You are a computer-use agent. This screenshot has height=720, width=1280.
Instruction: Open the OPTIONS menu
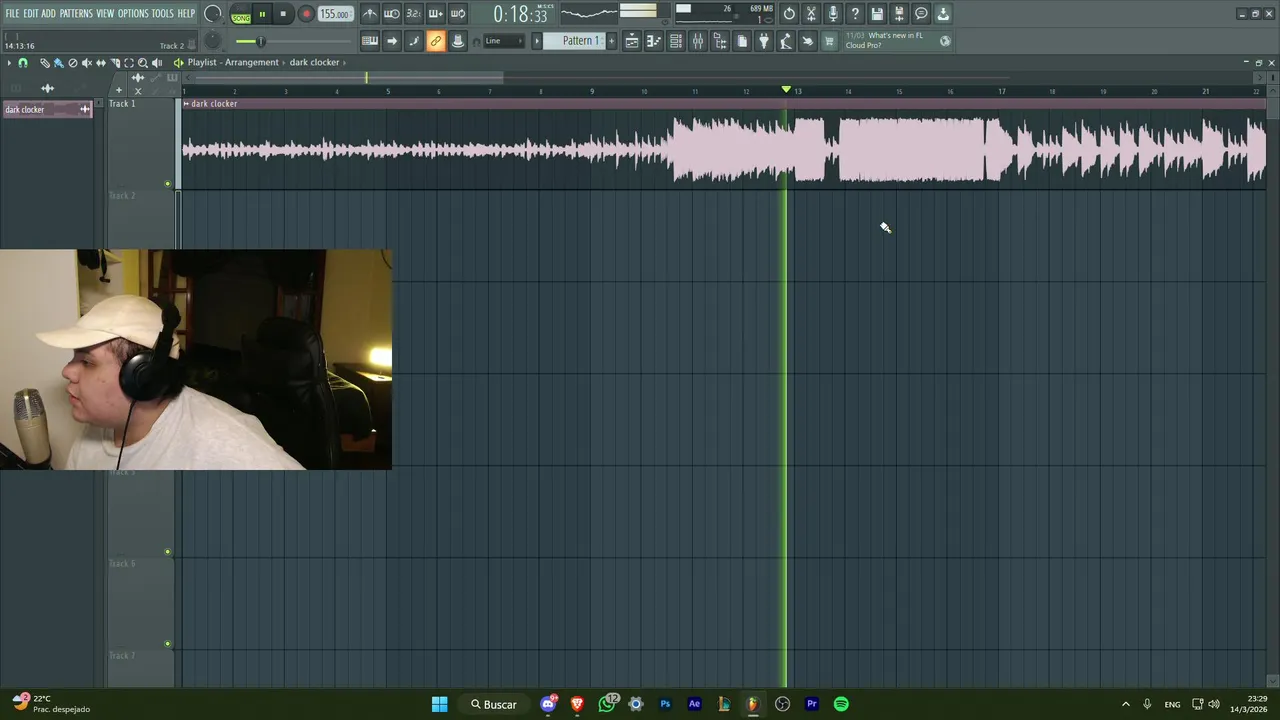[133, 13]
